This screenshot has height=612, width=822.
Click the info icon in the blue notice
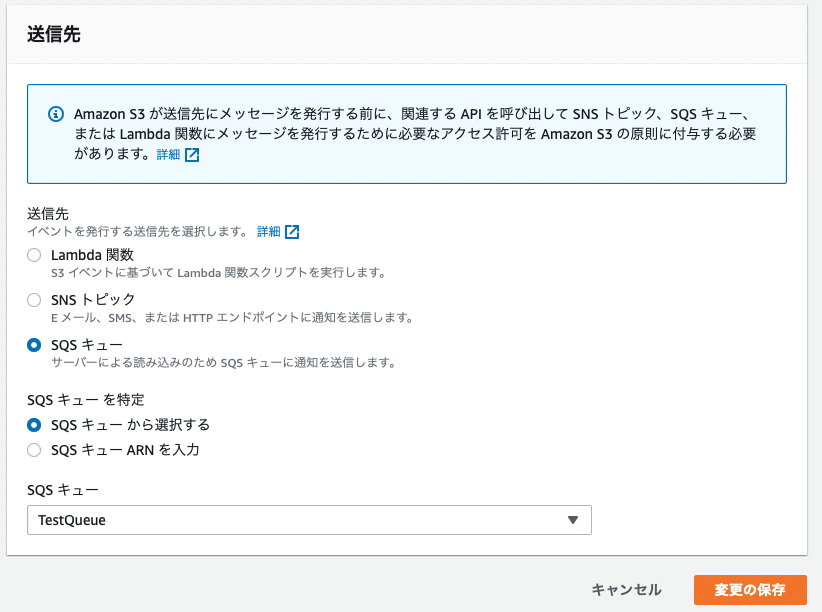(x=56, y=114)
